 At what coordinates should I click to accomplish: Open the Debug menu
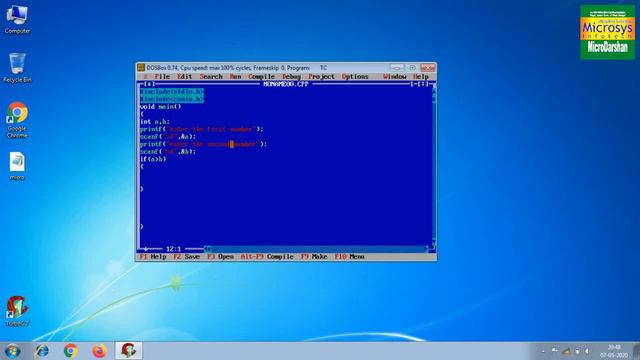291,76
